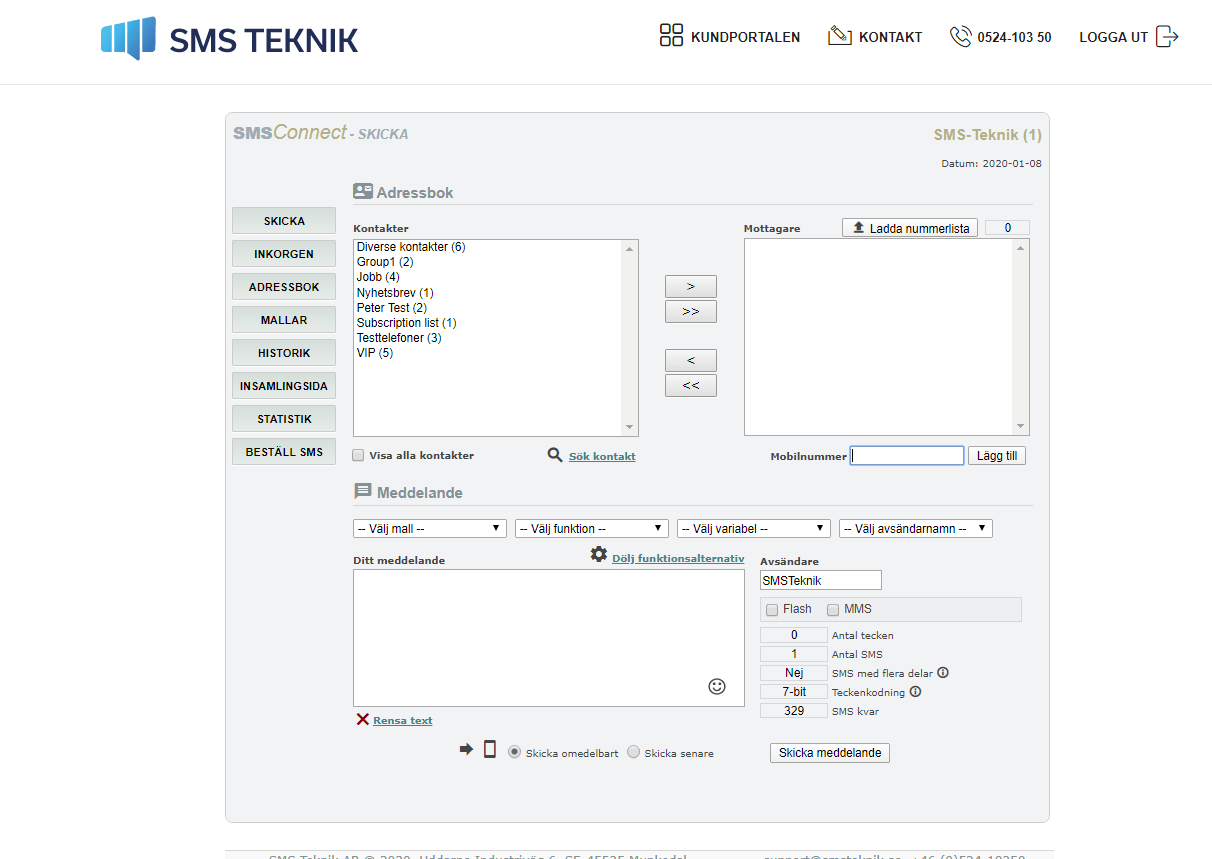Click the Dölj funktionsalternativ link
1212x859 pixels.
[678, 558]
